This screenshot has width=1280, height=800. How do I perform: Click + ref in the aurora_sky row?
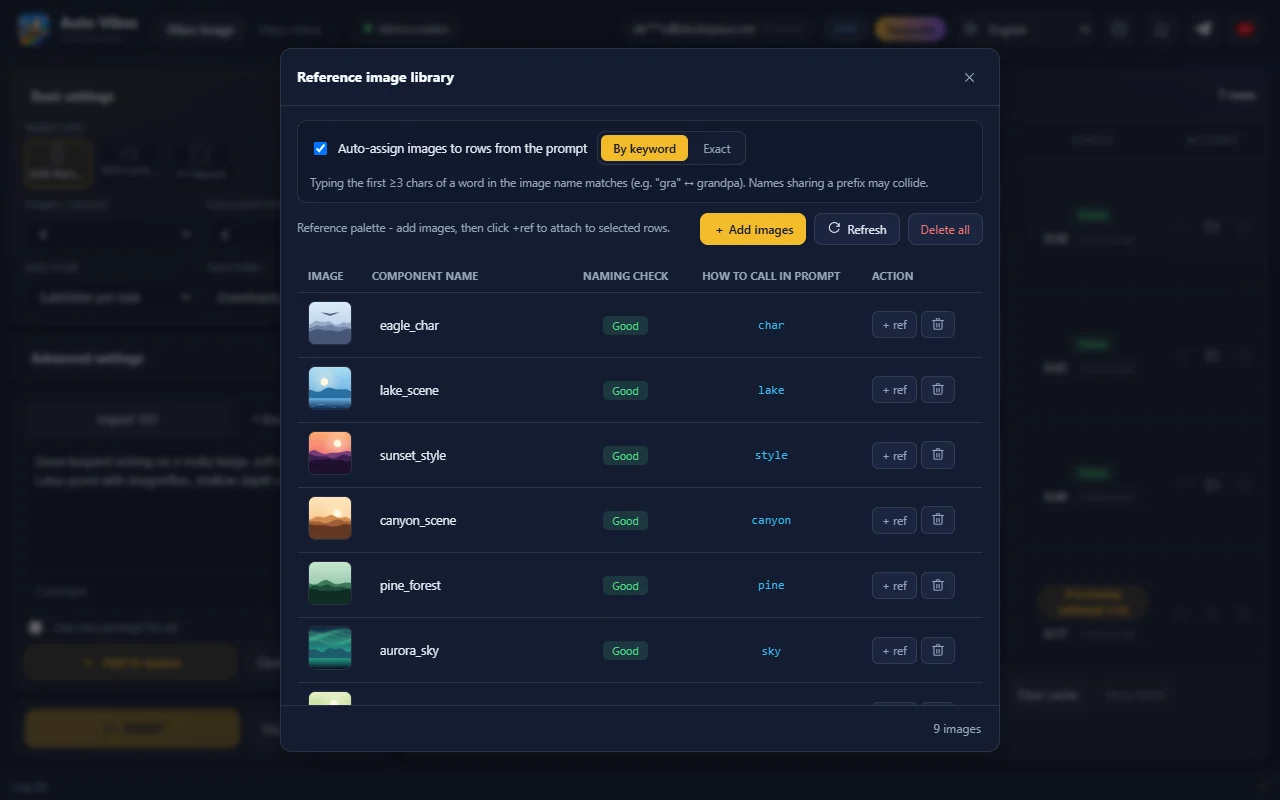pos(894,650)
